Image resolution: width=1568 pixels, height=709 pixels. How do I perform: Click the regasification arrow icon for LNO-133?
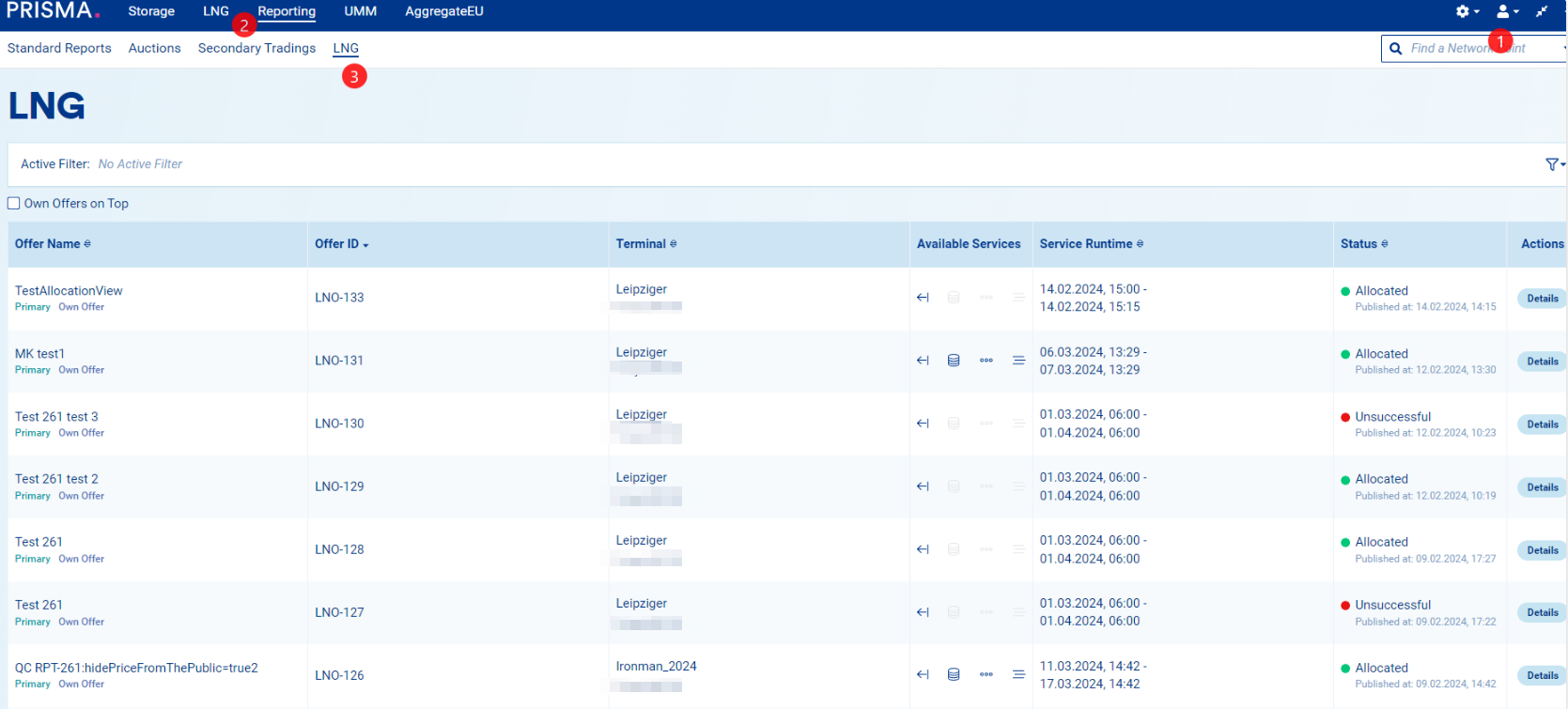923,298
